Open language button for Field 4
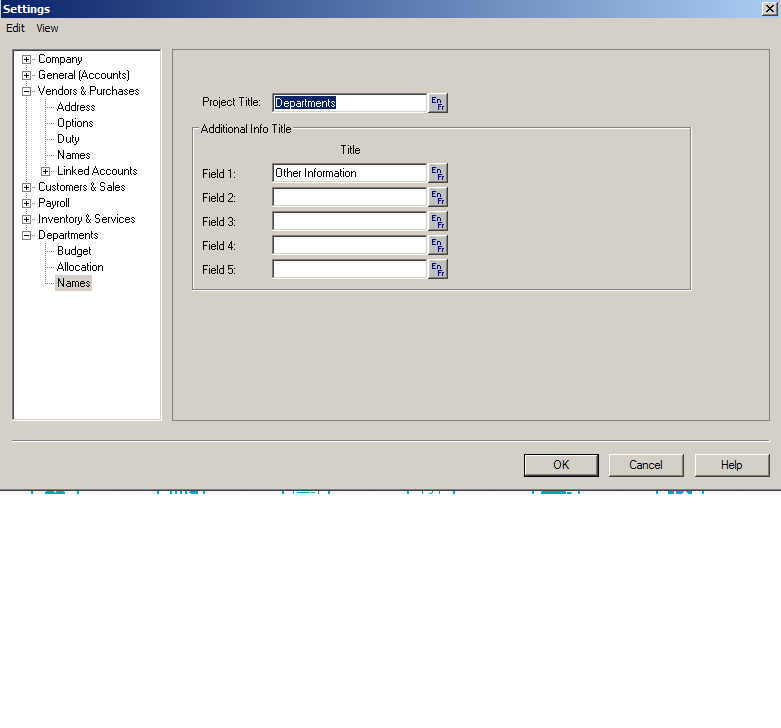781x728 pixels. pyautogui.click(x=438, y=245)
